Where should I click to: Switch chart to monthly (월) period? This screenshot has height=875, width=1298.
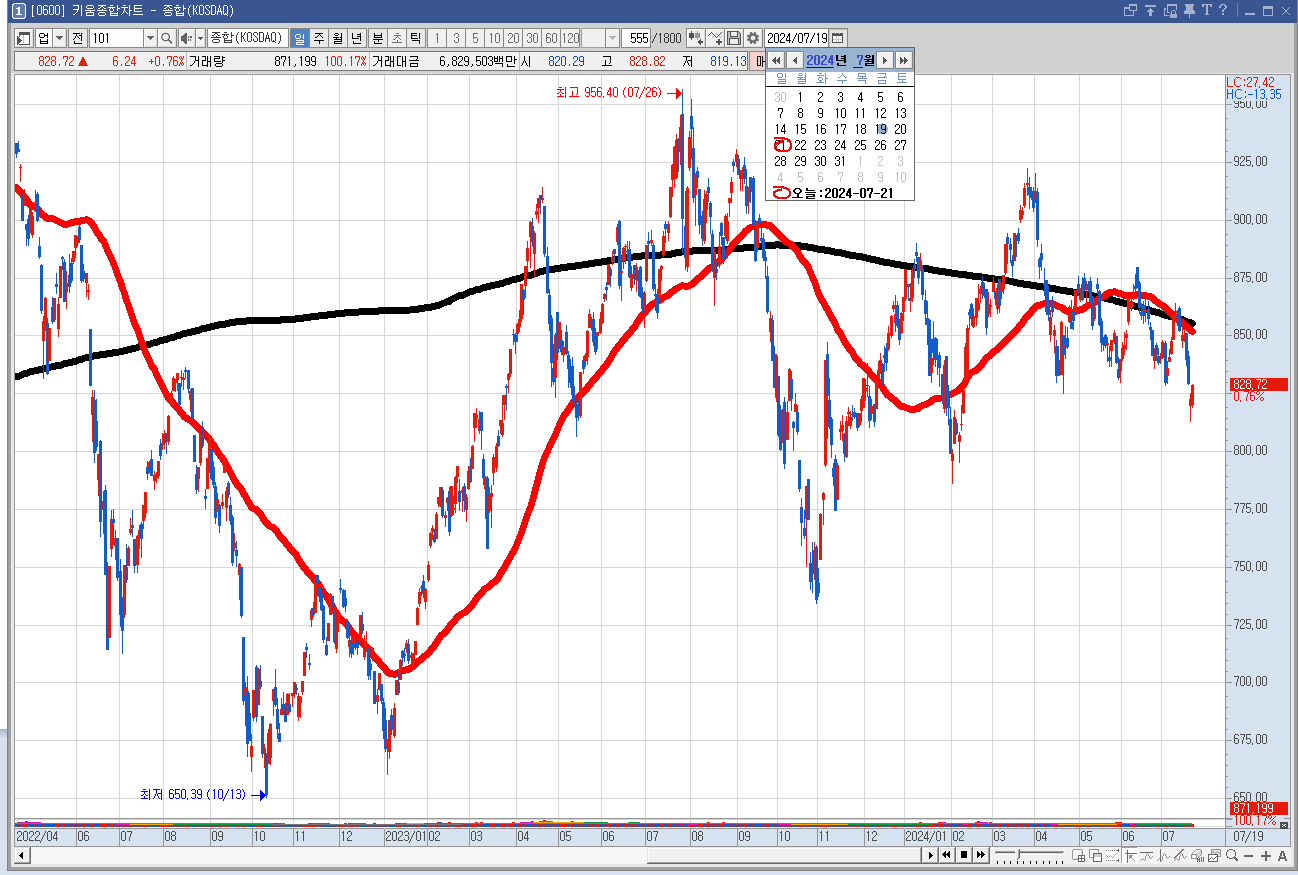tap(338, 38)
